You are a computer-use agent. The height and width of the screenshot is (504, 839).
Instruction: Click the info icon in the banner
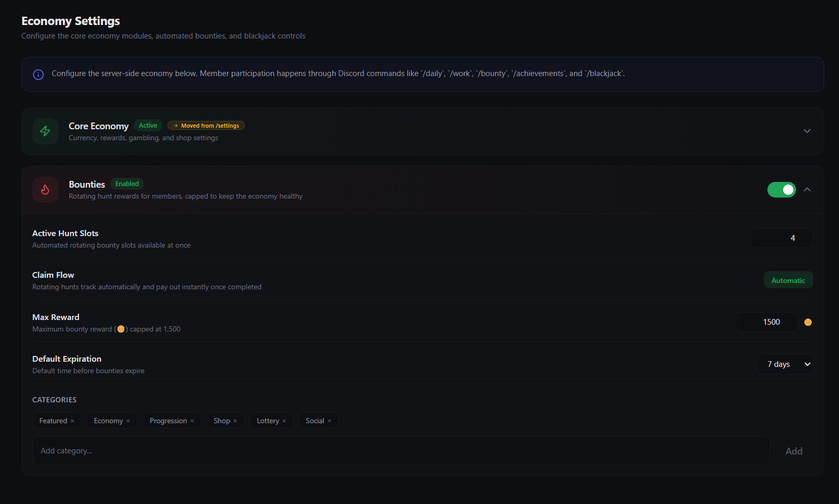coord(38,74)
